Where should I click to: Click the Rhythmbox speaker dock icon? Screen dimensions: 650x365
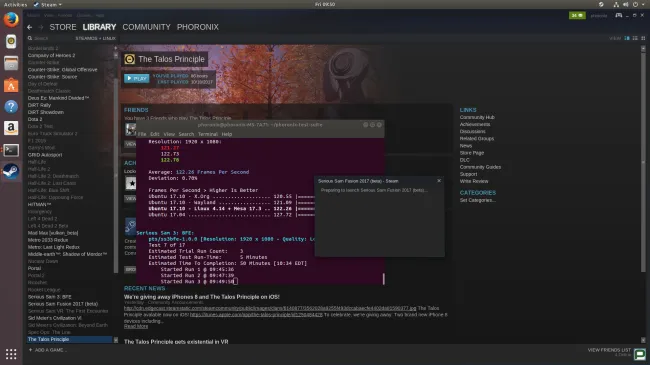(x=11, y=41)
